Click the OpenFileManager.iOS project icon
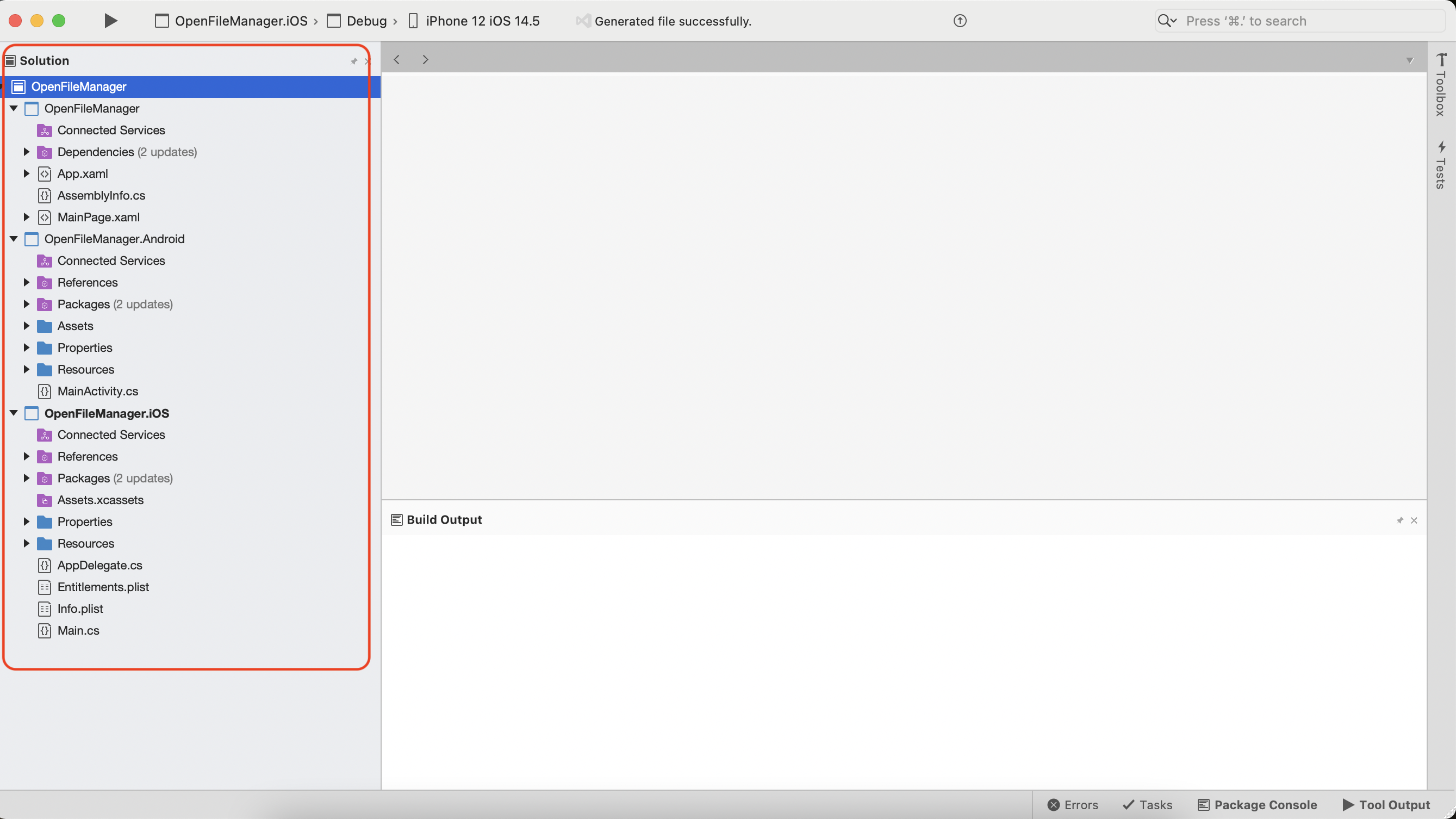 [x=32, y=413]
